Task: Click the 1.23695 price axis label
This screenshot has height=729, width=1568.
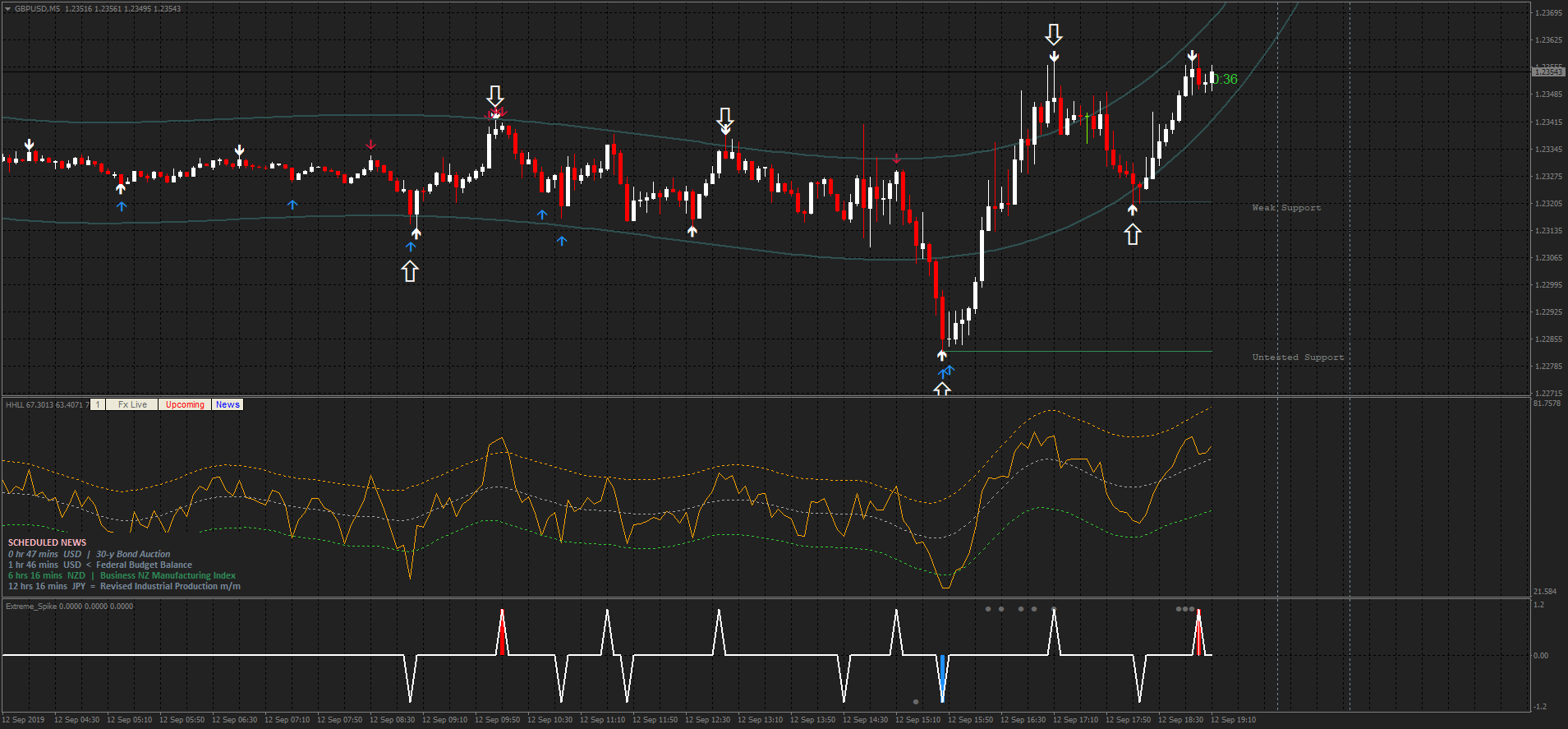Action: pyautogui.click(x=1548, y=13)
